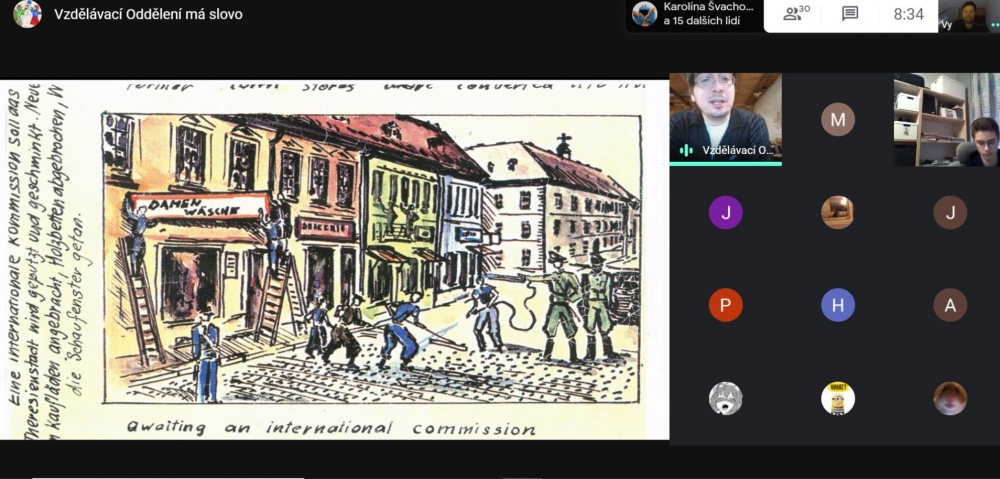Screen dimensions: 1000x479
Task: Select participant tile with brown J avatar
Action: tap(950, 212)
